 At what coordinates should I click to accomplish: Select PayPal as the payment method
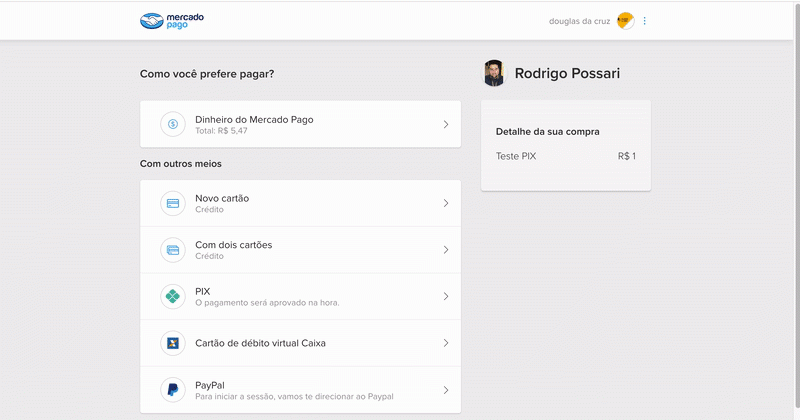(x=301, y=390)
